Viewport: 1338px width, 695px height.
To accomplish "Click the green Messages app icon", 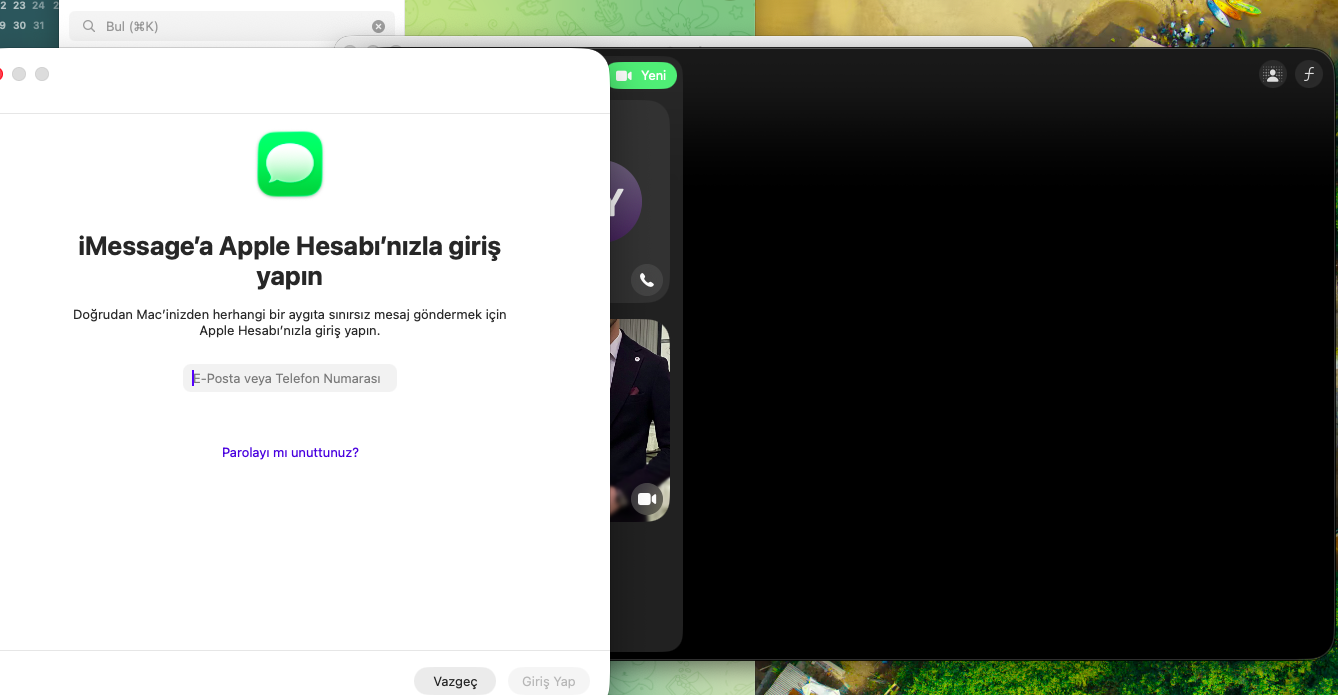I will (x=290, y=164).
